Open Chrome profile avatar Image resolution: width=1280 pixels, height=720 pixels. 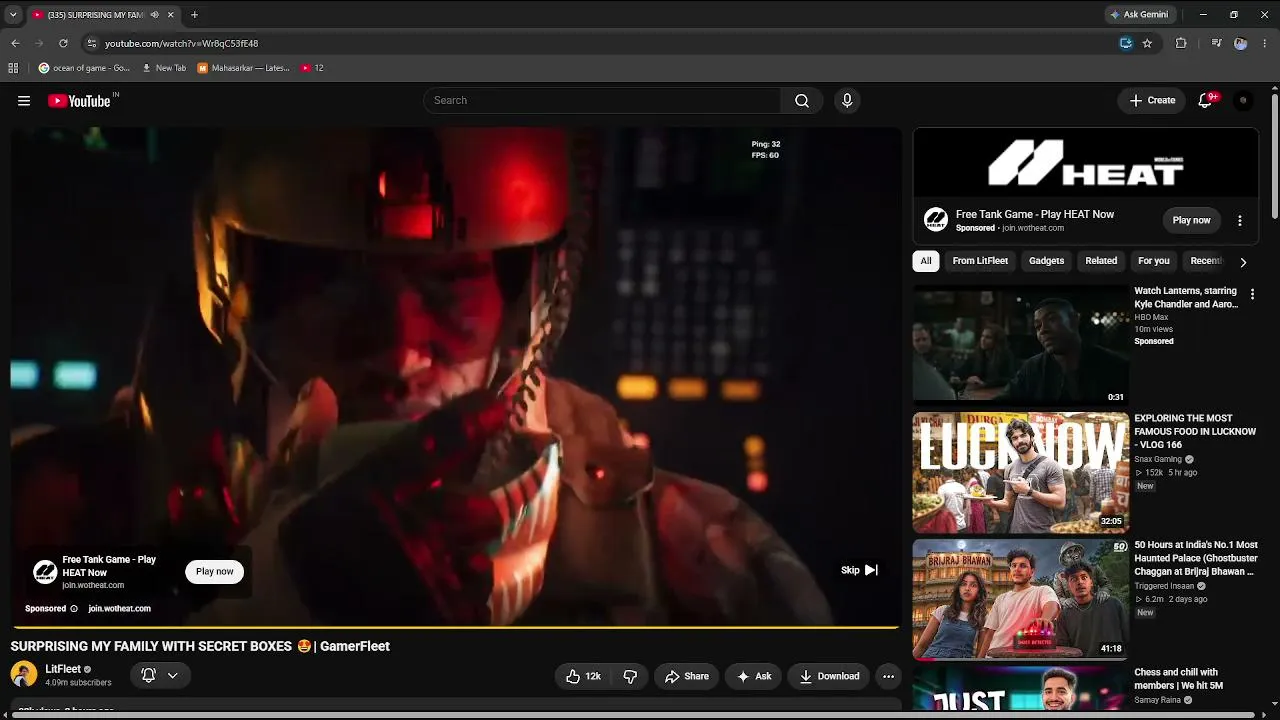(x=1241, y=43)
